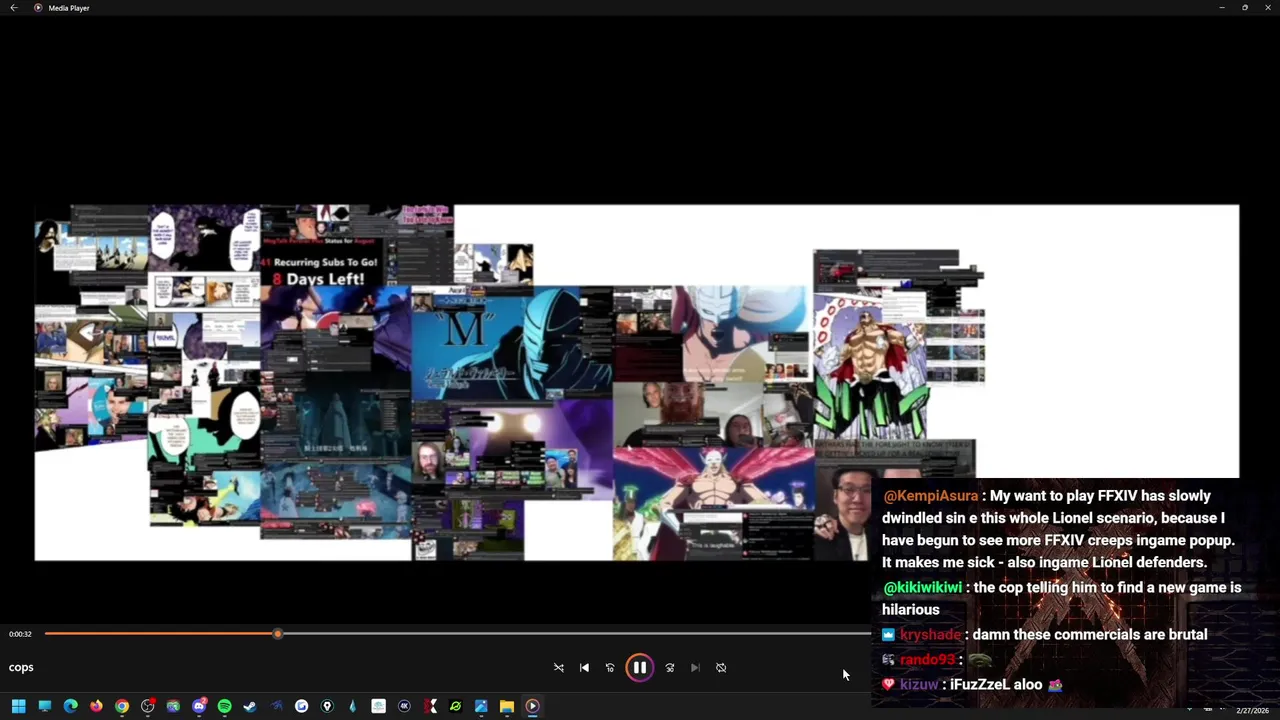Pause the video playback
This screenshot has width=1280, height=720.
click(x=639, y=667)
